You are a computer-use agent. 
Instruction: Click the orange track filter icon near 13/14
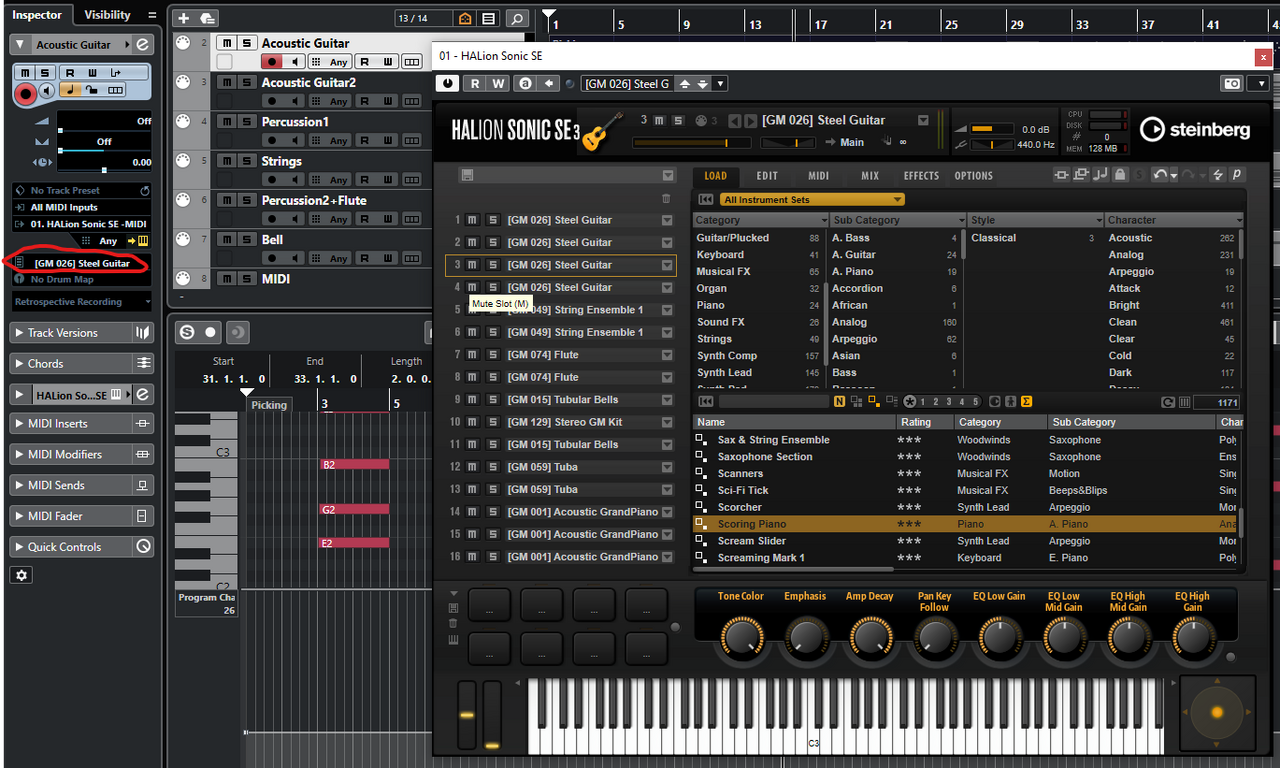coord(464,18)
